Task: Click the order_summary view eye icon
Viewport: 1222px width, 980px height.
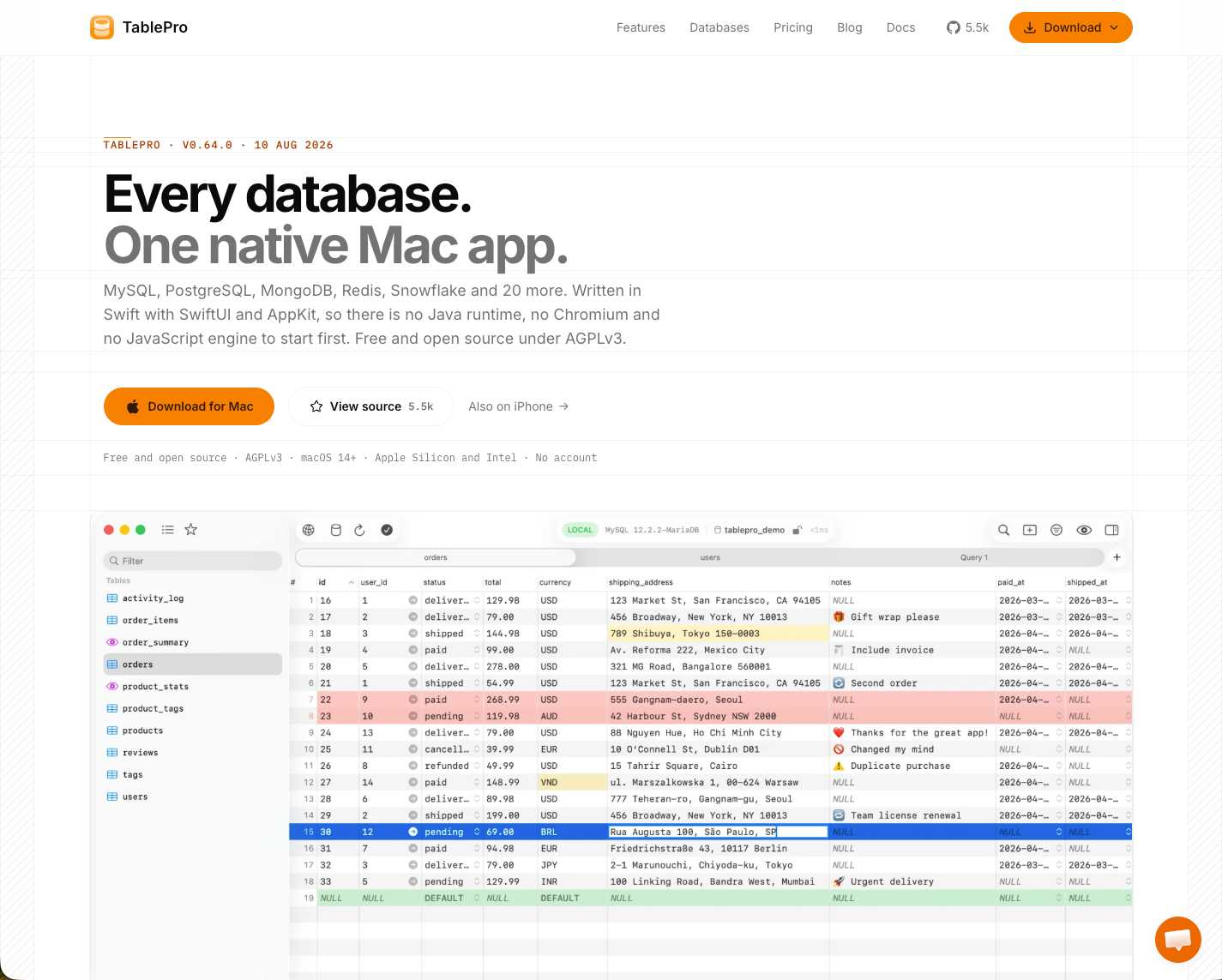Action: 112,642
